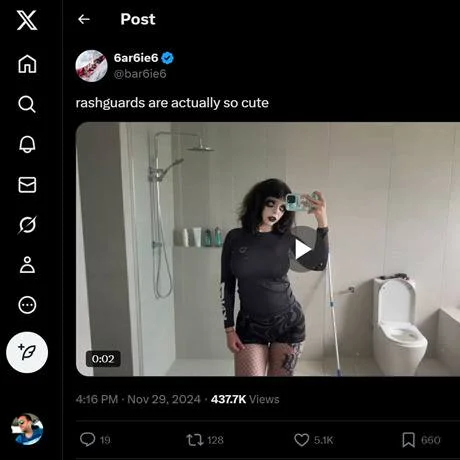Play the video in the post
The width and height of the screenshot is (460, 460).
(303, 249)
